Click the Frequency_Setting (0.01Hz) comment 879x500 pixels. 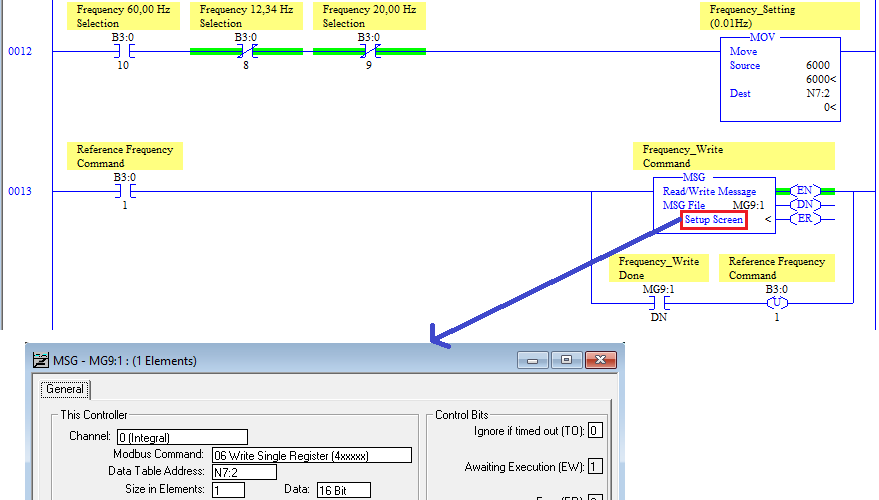pos(780,16)
